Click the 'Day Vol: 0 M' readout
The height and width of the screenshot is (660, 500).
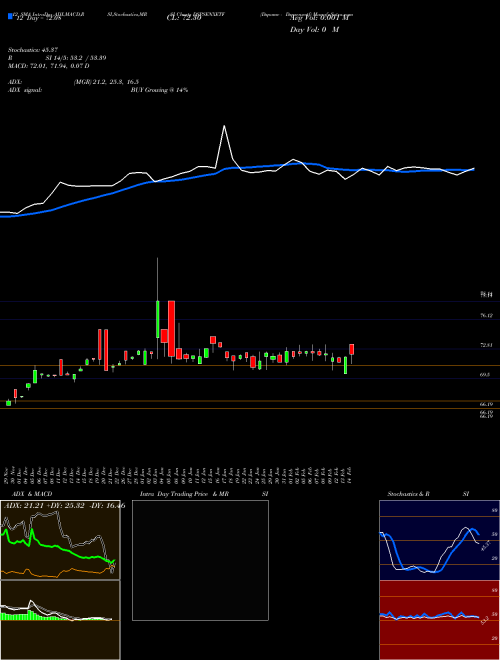[314, 30]
